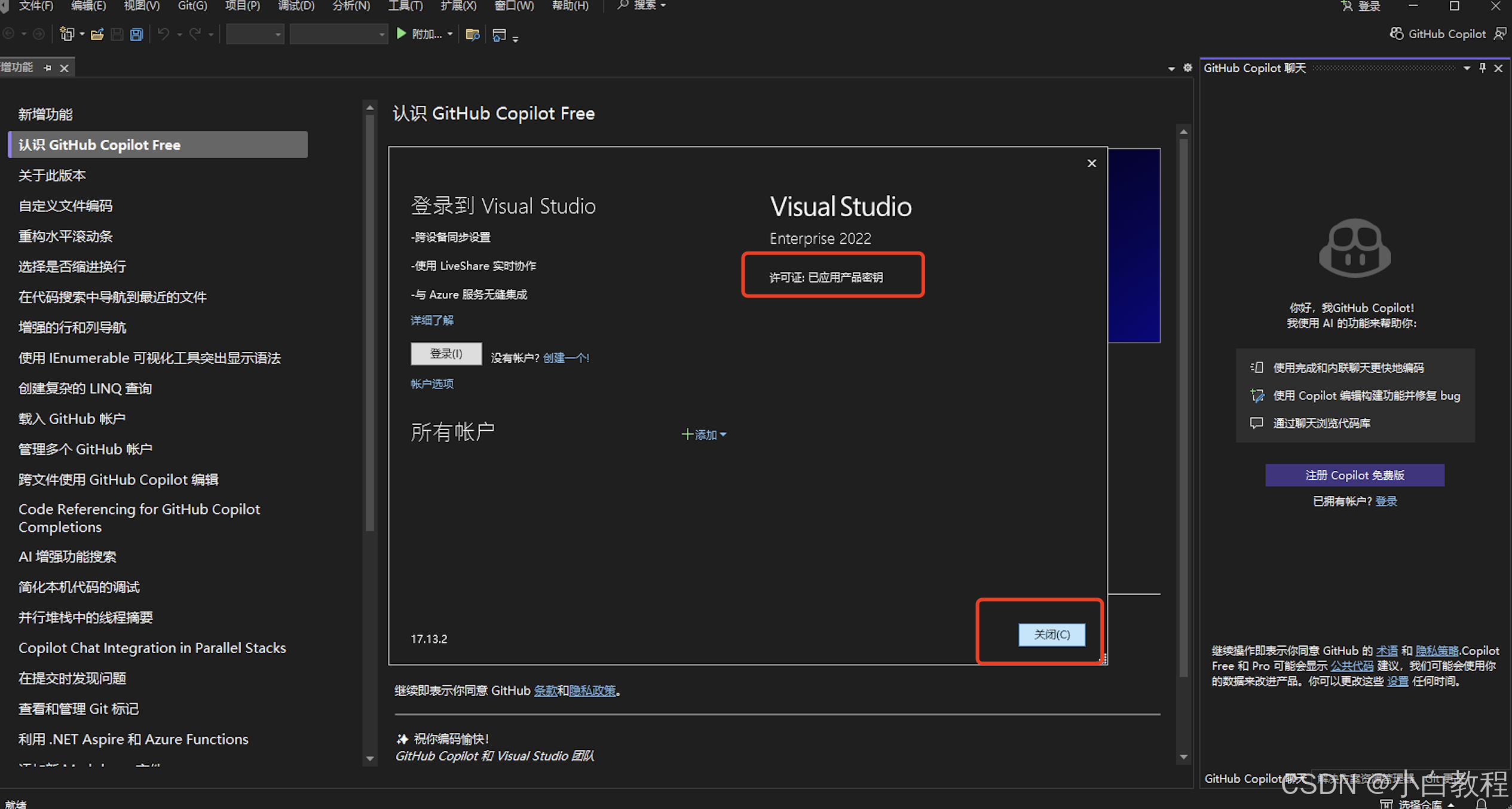Click the left list vertical scrollbar

pyautogui.click(x=370, y=323)
